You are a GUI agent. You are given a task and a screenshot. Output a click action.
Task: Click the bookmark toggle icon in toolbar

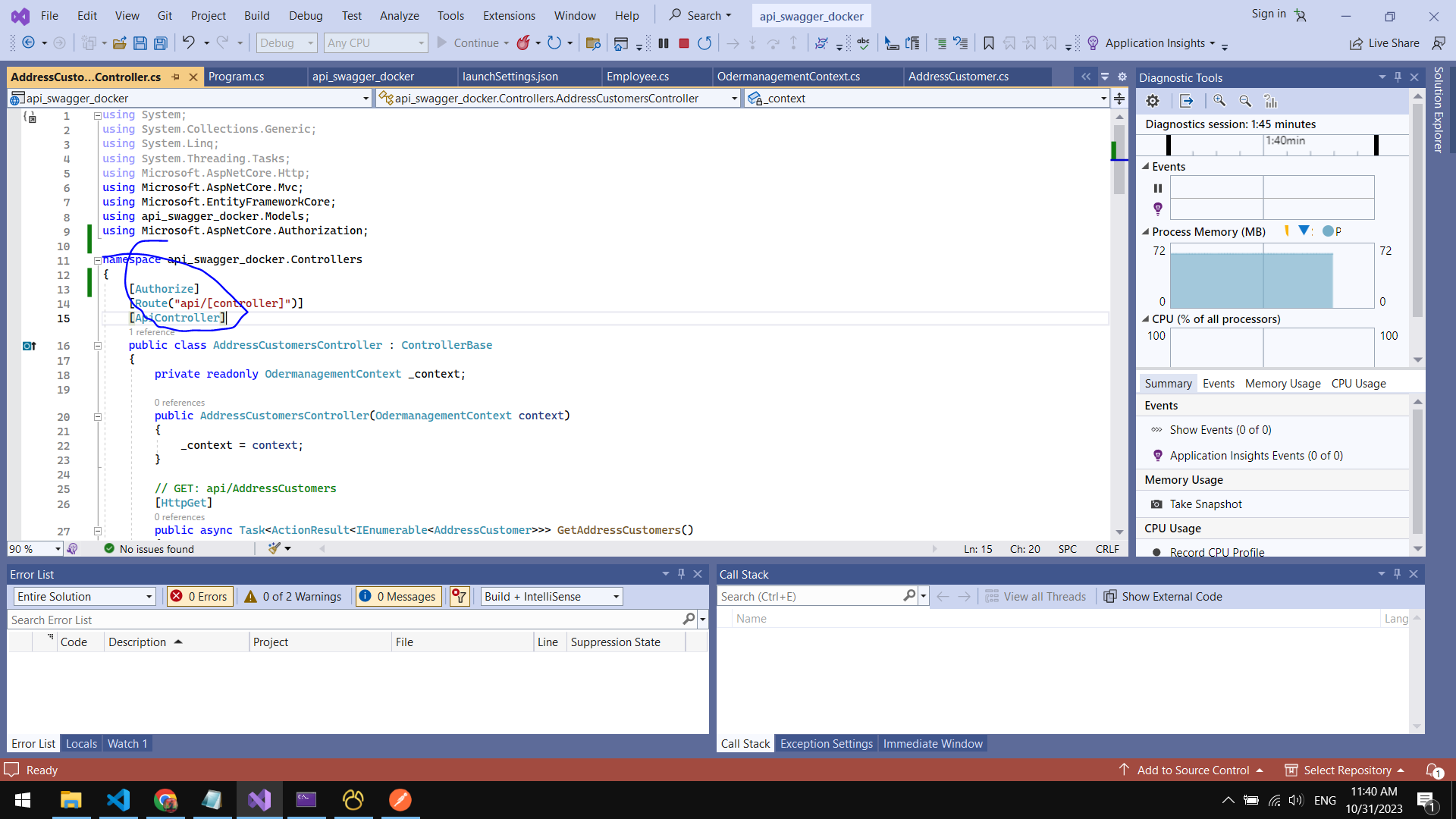pyautogui.click(x=988, y=43)
